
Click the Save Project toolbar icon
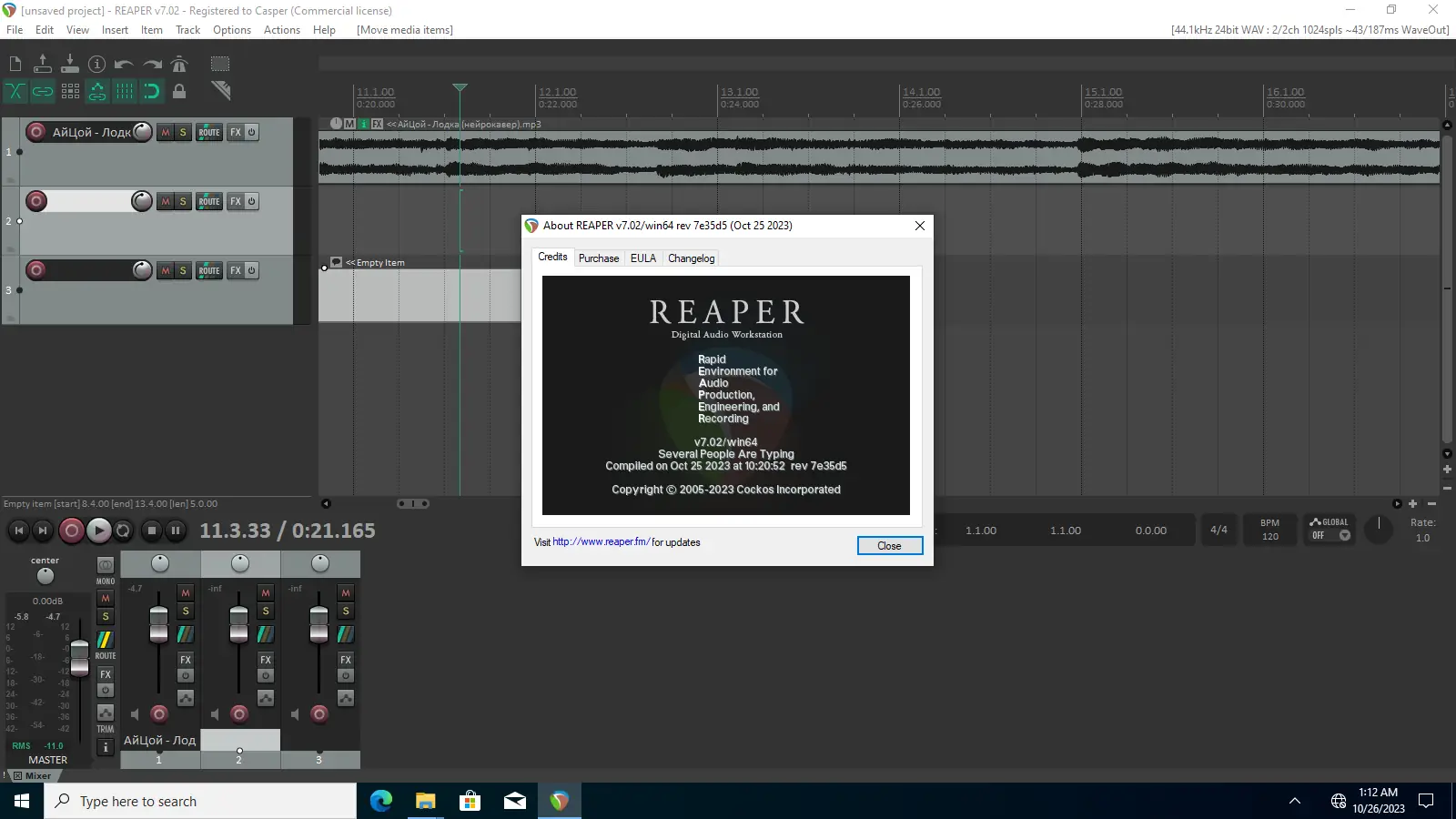pyautogui.click(x=70, y=64)
